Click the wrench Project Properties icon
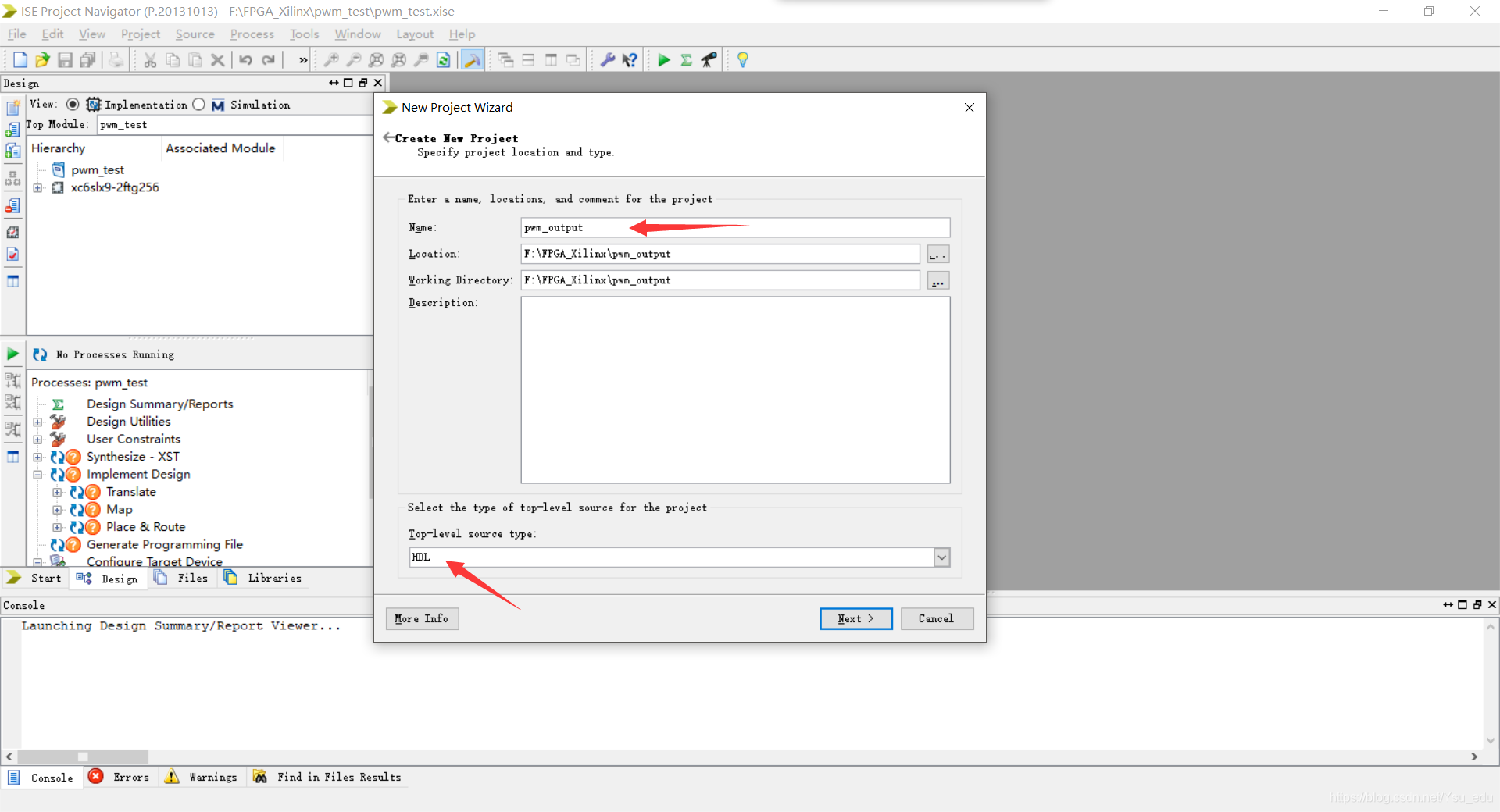This screenshot has height=812, width=1500. tap(607, 60)
